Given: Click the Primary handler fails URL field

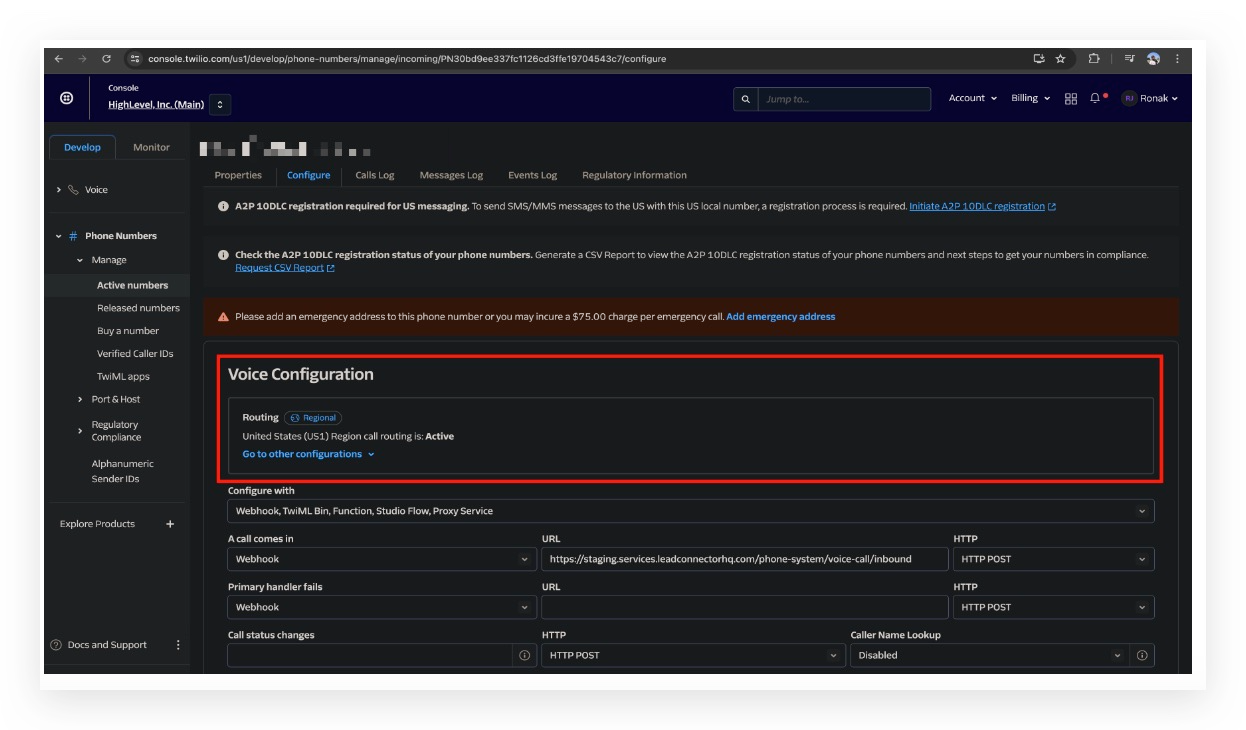Looking at the screenshot, I should (x=744, y=607).
